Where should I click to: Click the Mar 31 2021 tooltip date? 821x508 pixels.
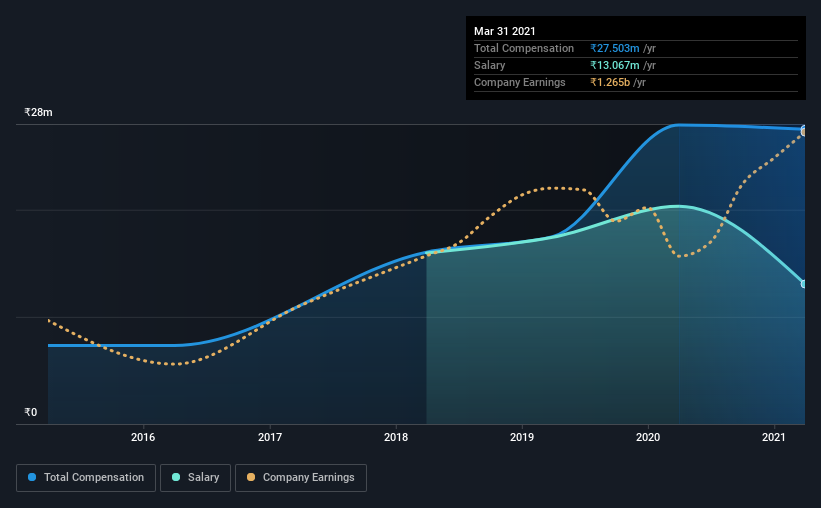(505, 31)
